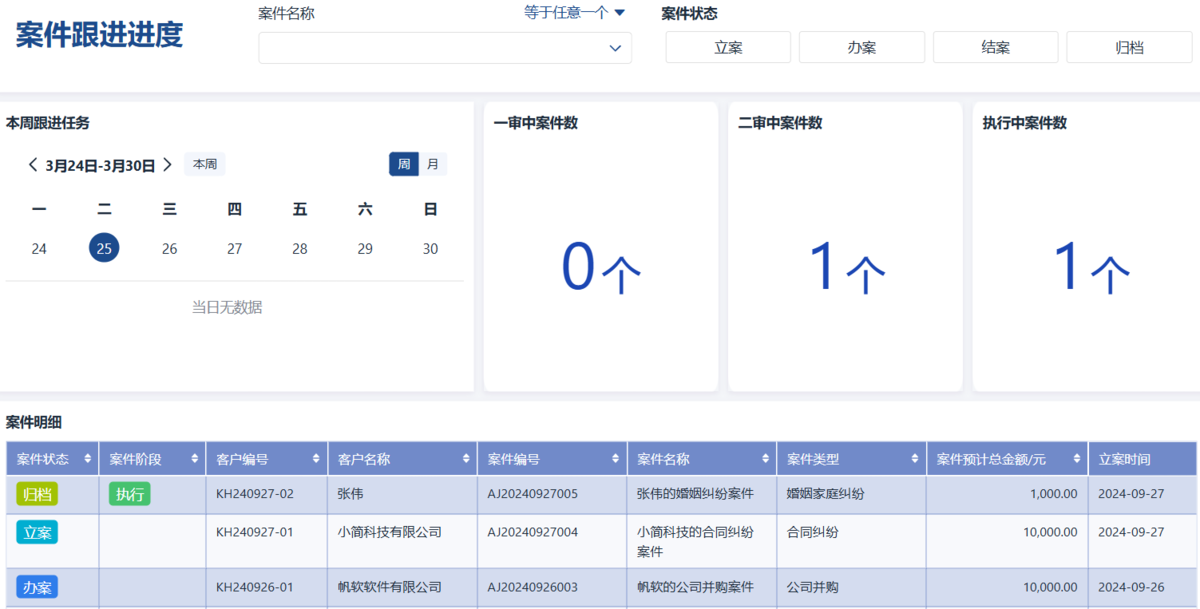Select the 归档 status filter button
1200x609 pixels.
(x=1129, y=47)
